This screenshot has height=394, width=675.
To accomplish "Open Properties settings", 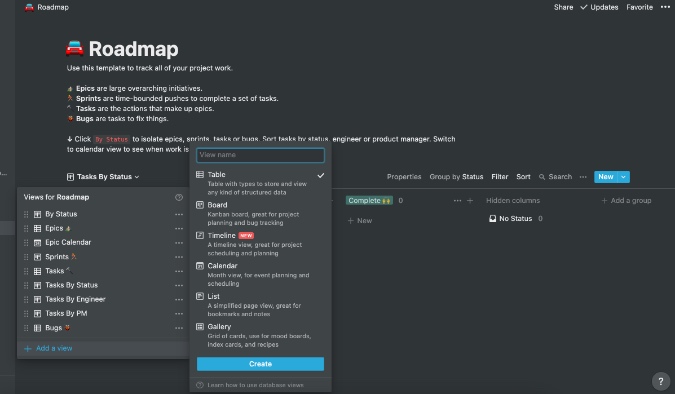I will [404, 177].
